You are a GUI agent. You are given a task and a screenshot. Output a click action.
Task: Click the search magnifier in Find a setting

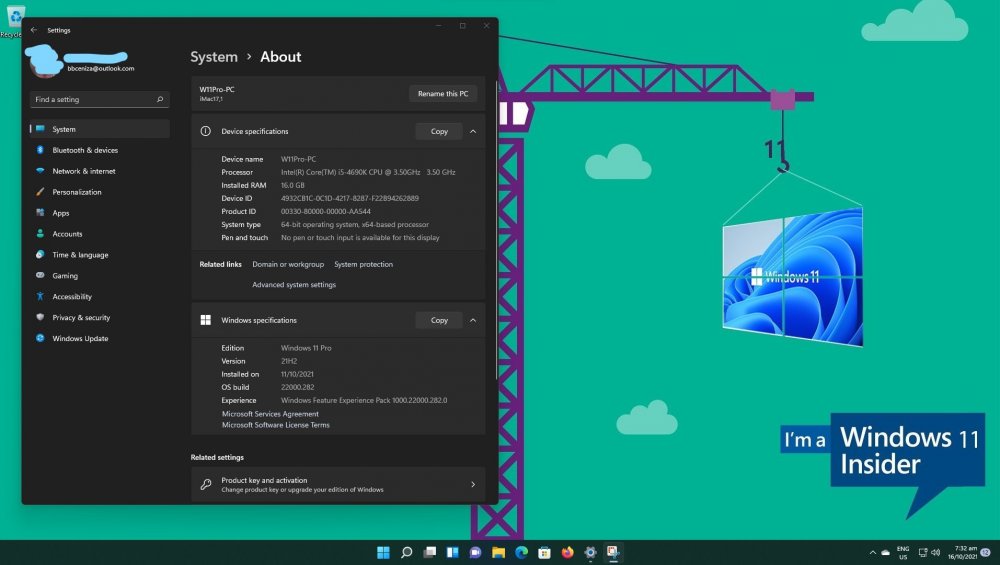160,99
